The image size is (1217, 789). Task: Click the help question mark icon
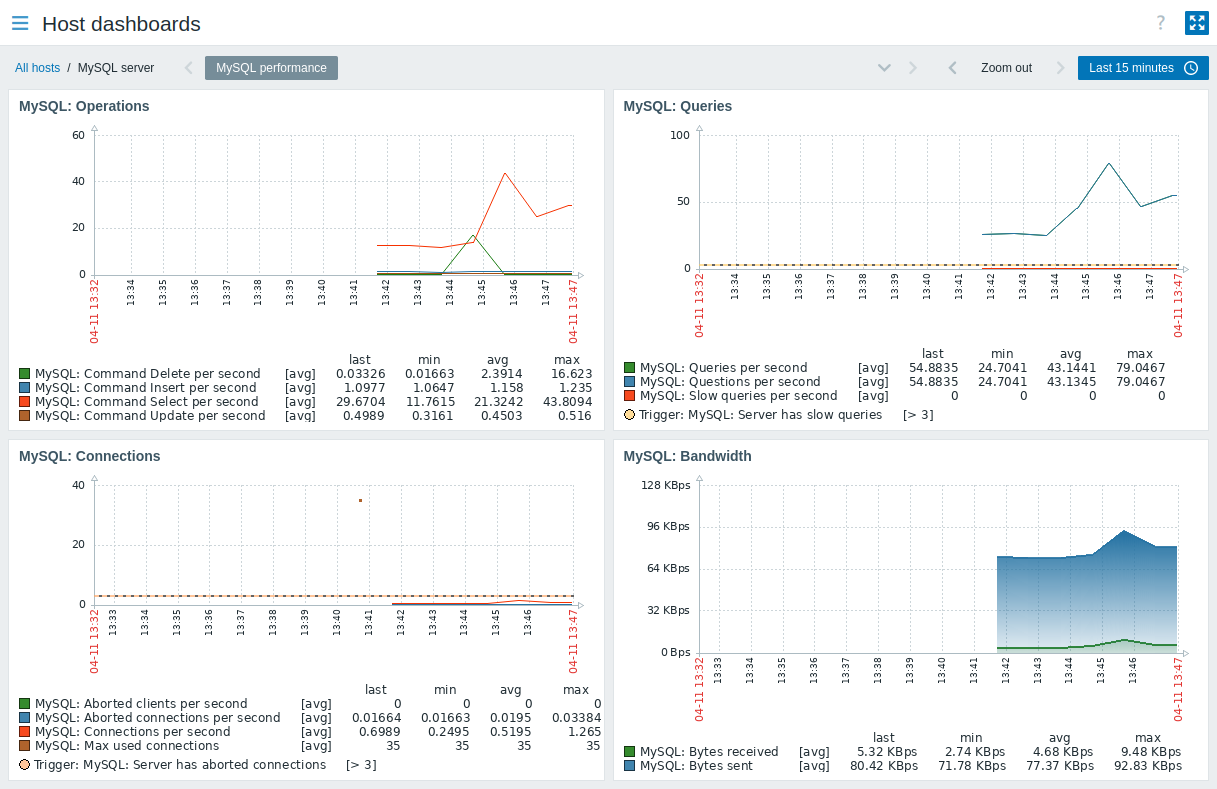tap(1159, 23)
